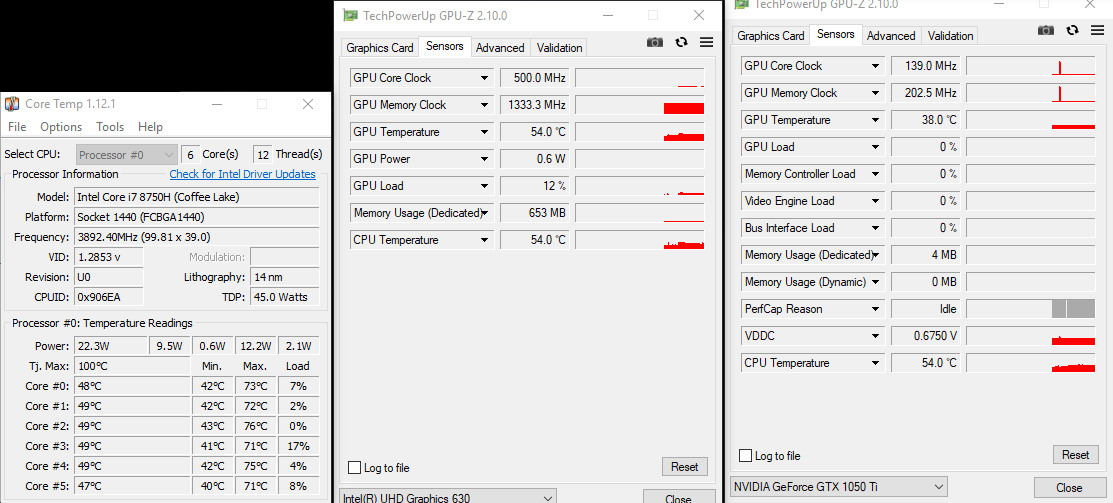1113x503 pixels.
Task: Open File menu in Core Temp
Action: pyautogui.click(x=17, y=127)
